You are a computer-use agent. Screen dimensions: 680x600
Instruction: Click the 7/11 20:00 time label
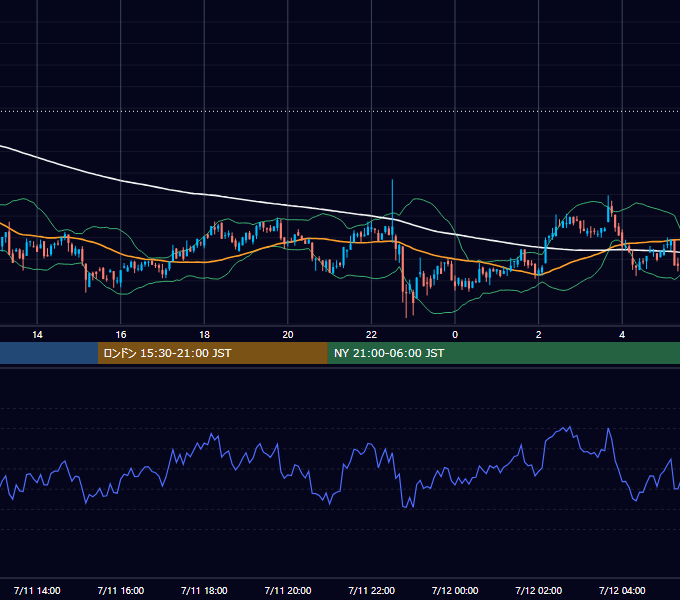point(288,590)
